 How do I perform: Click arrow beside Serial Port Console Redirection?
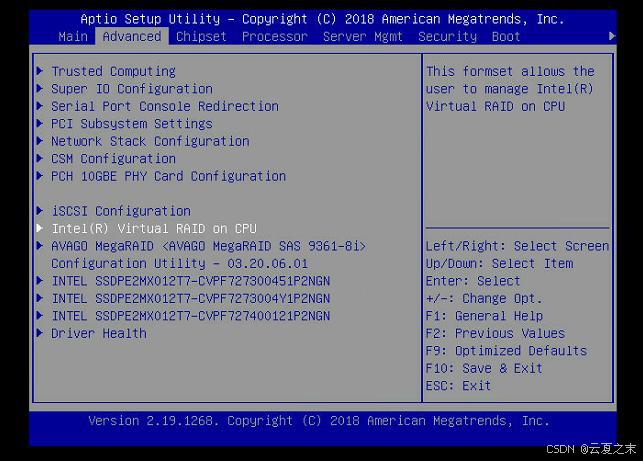(x=40, y=105)
